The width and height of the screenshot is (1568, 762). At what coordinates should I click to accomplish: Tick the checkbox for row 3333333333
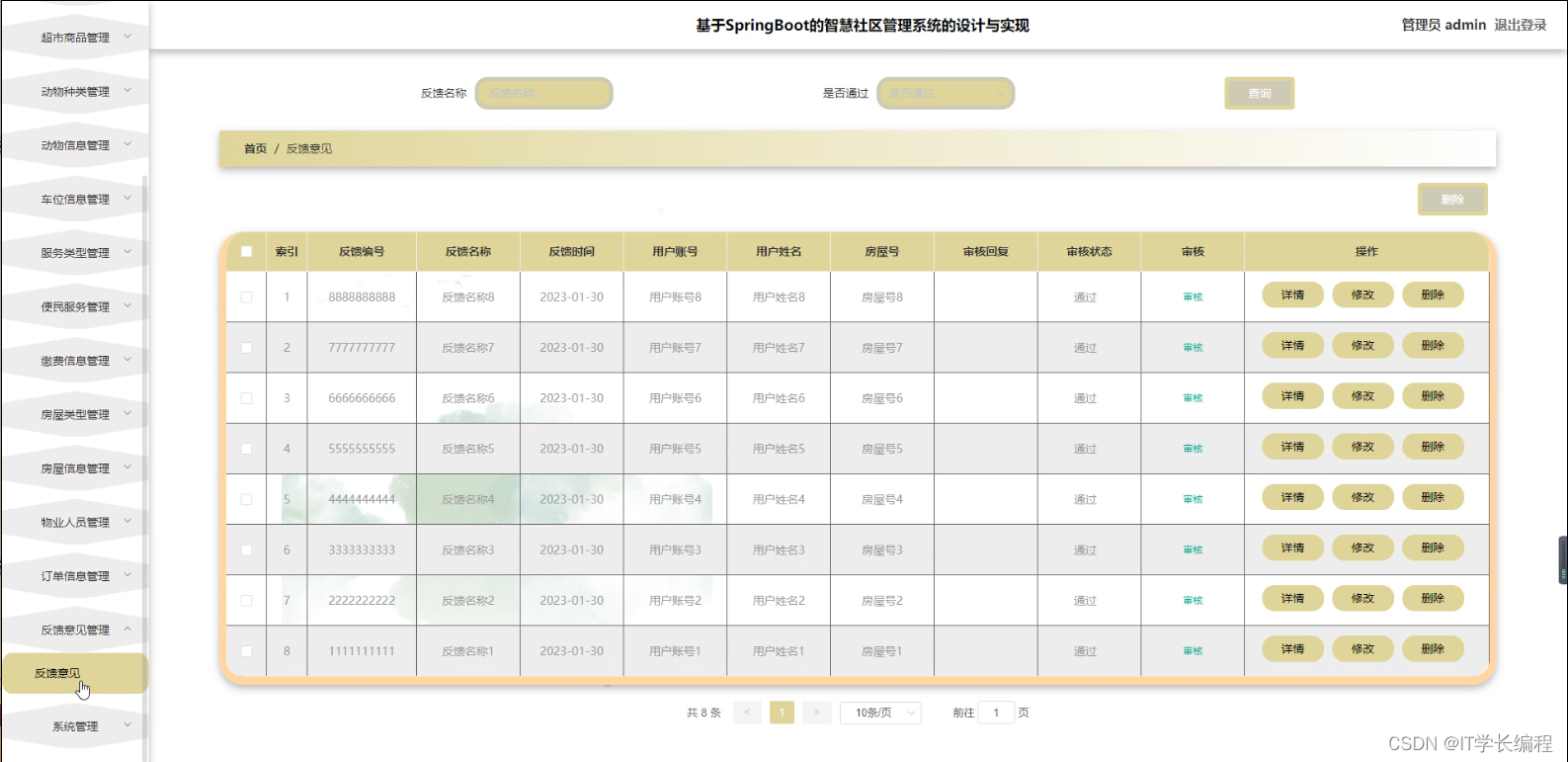(x=246, y=550)
